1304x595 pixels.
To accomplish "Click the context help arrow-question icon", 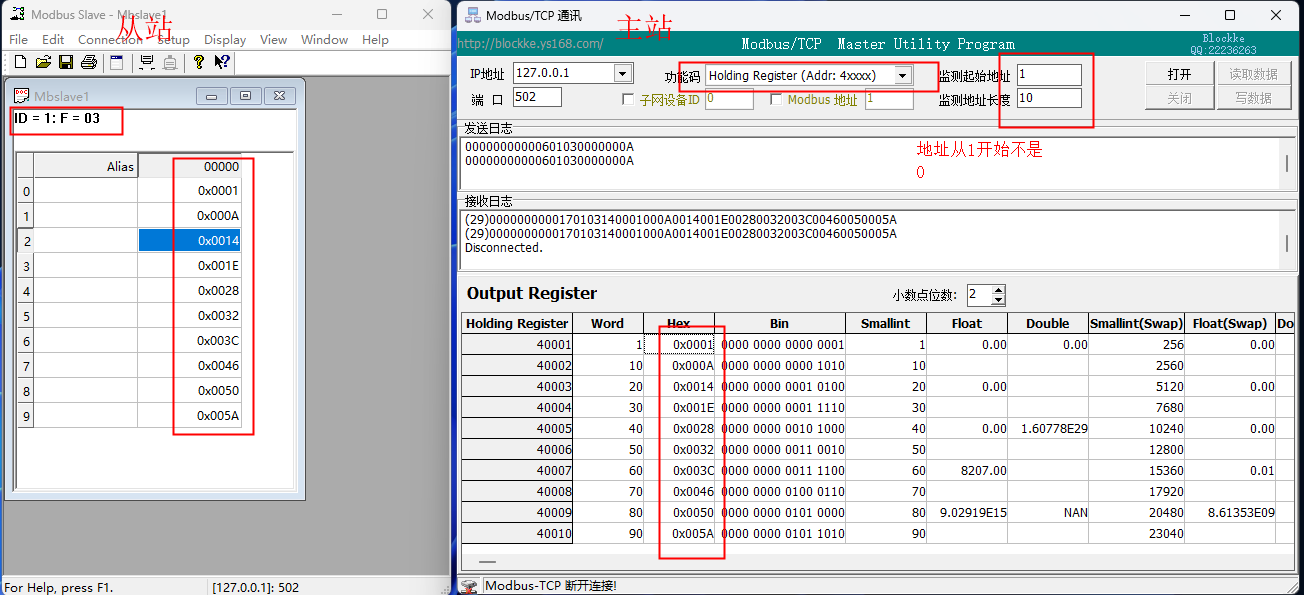I will click(222, 62).
